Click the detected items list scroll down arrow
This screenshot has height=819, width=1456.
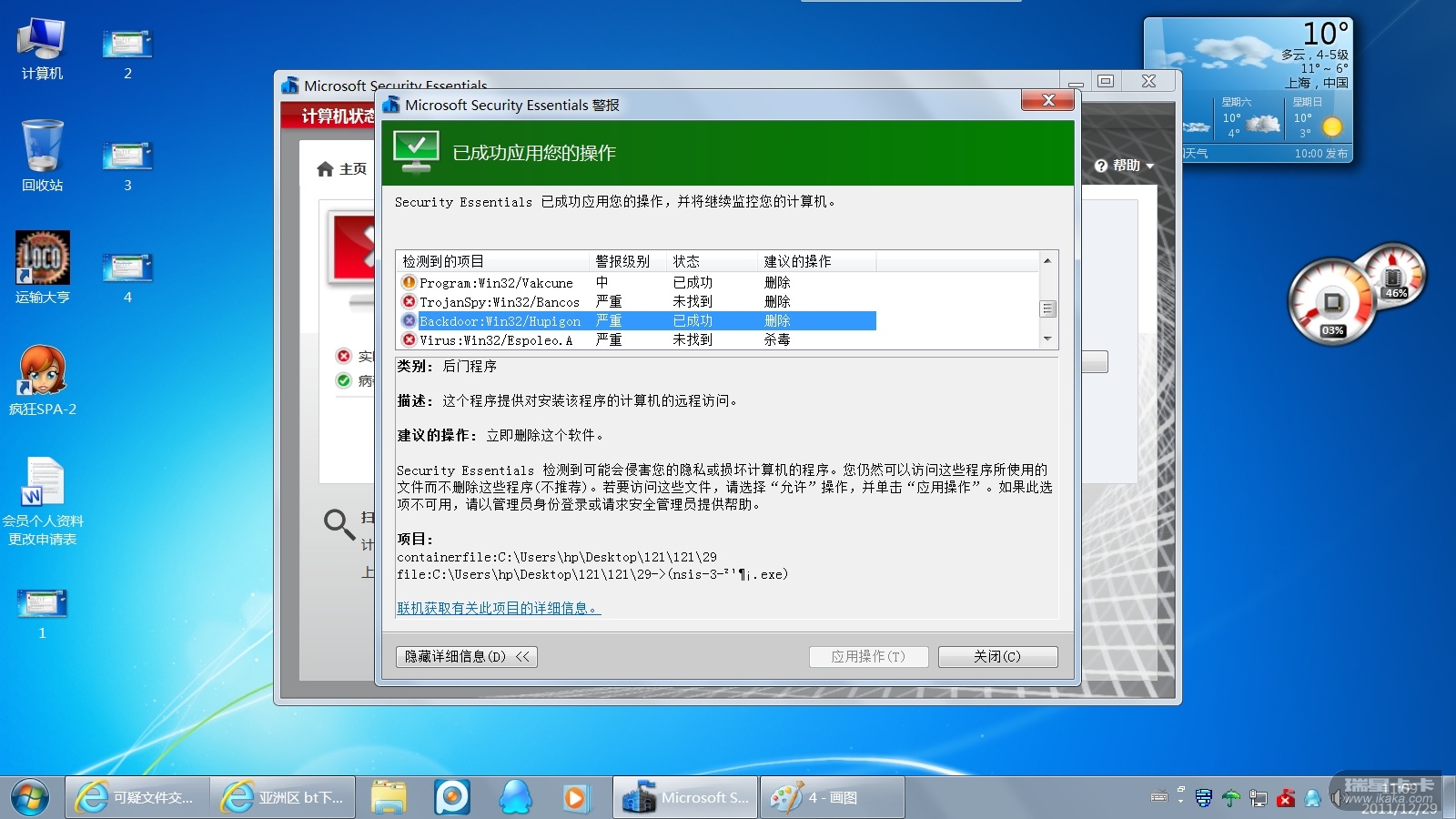click(x=1047, y=339)
